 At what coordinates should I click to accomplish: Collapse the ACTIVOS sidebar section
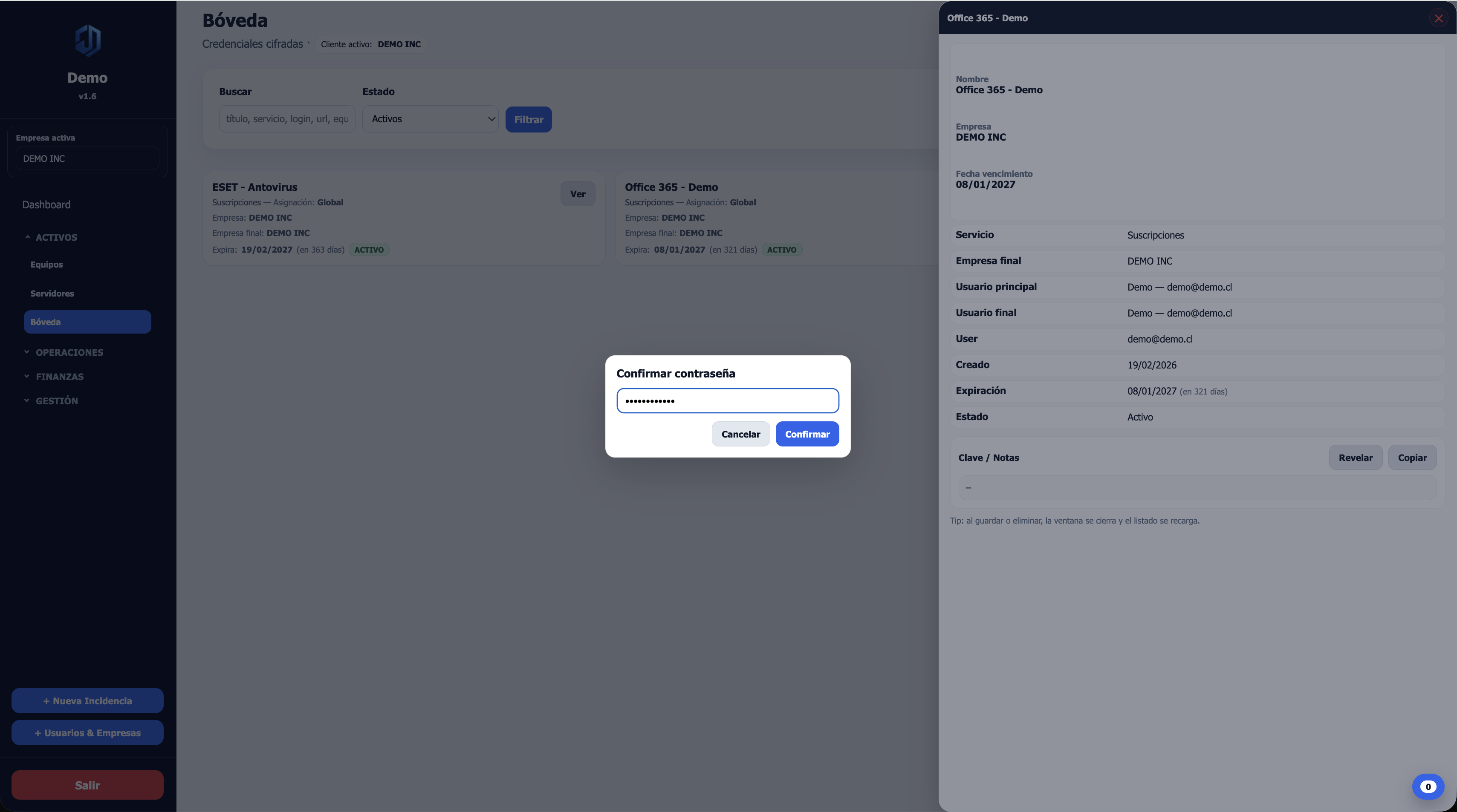(x=56, y=237)
